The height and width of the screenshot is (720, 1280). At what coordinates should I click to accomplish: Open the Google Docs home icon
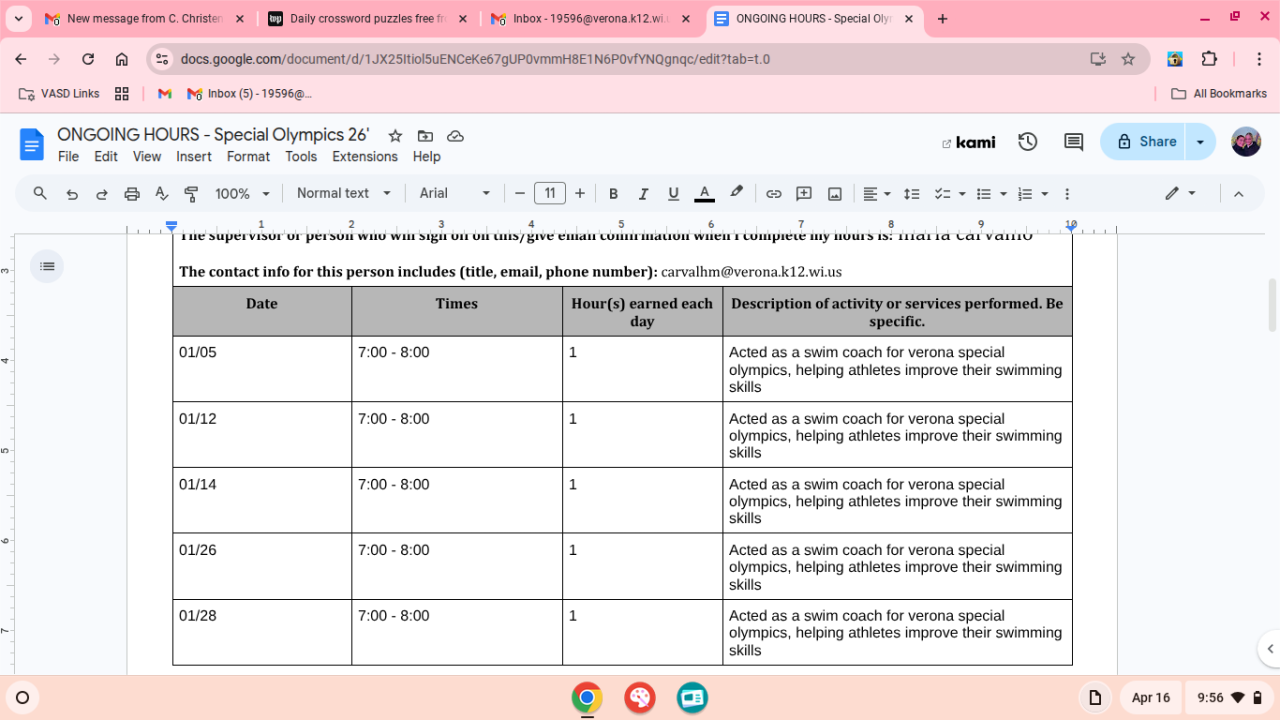click(x=32, y=144)
